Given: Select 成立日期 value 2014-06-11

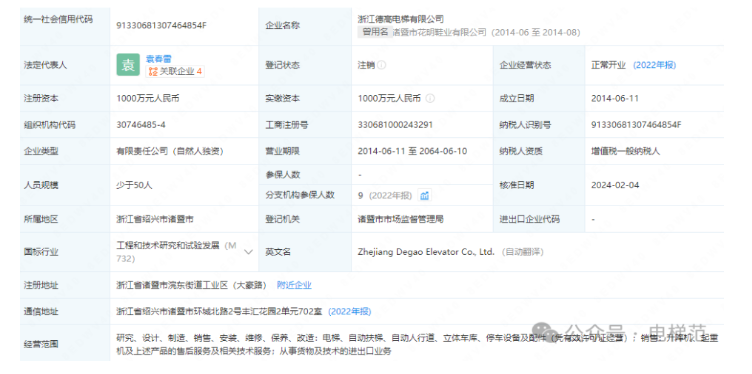Looking at the screenshot, I should 615,98.
